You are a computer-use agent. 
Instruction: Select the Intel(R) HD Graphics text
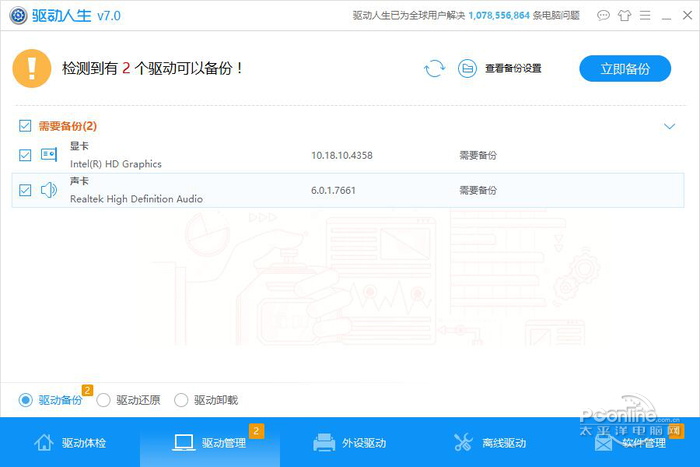coord(116,164)
